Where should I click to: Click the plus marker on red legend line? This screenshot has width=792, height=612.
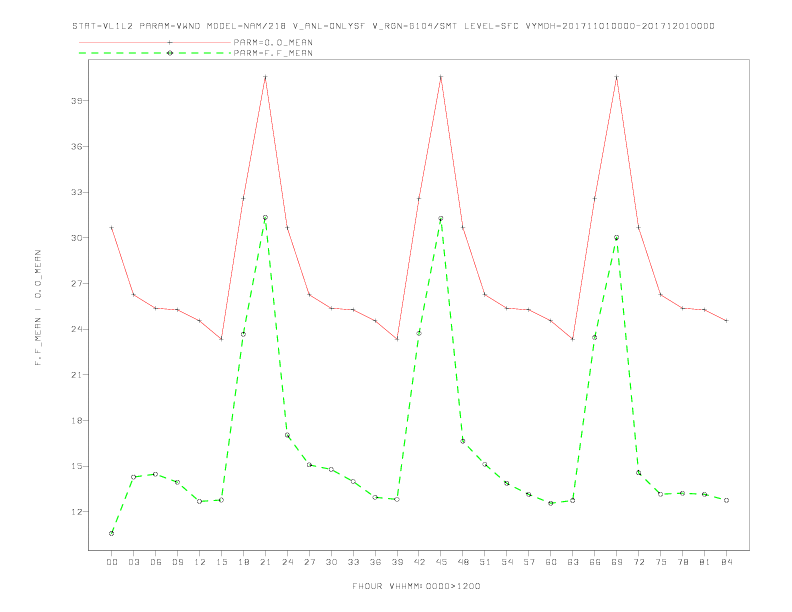point(170,42)
